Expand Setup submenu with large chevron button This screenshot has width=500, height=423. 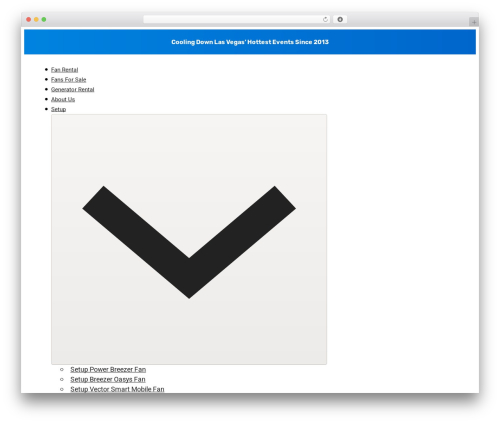189,239
